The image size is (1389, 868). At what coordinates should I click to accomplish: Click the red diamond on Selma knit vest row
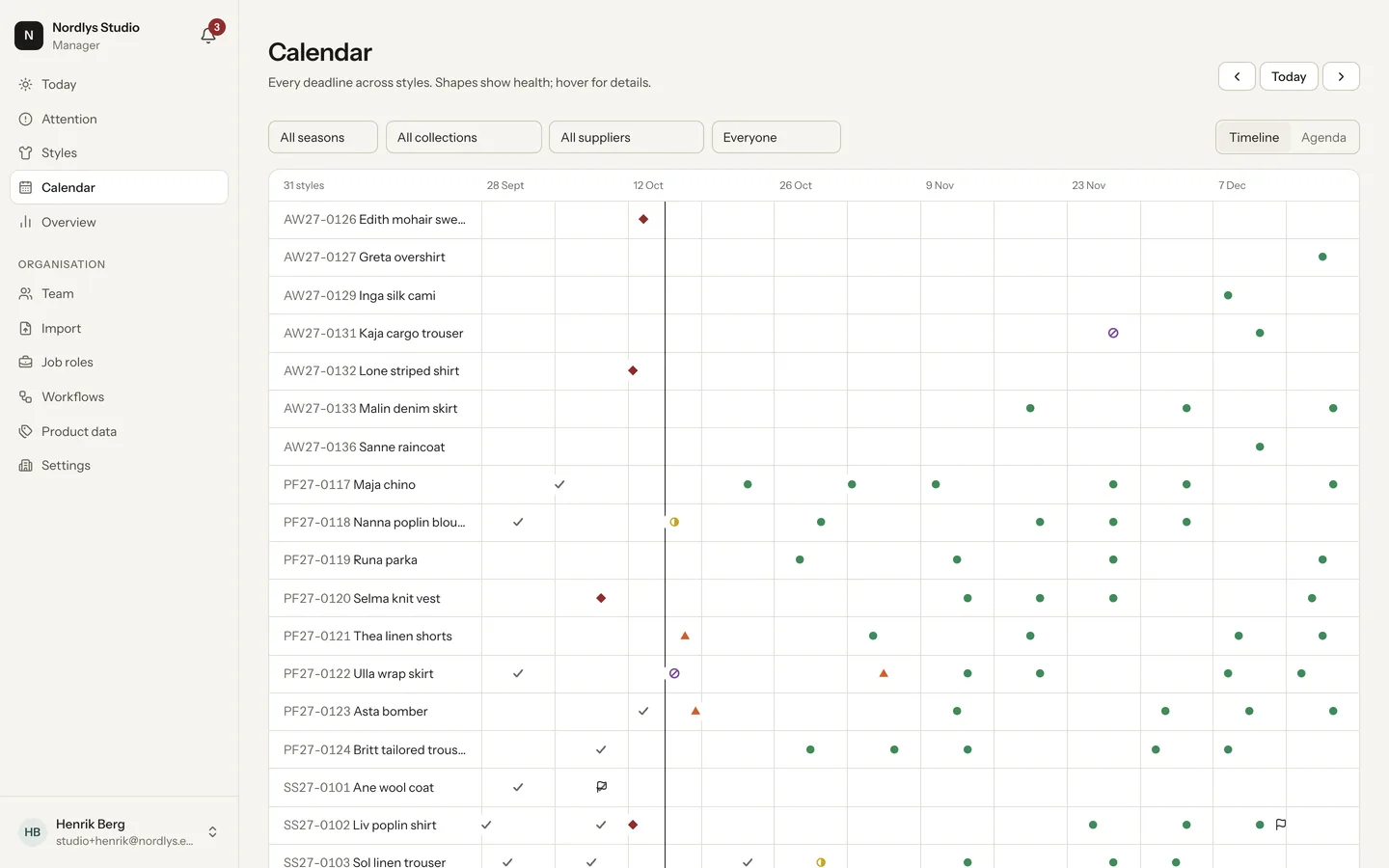(x=601, y=598)
